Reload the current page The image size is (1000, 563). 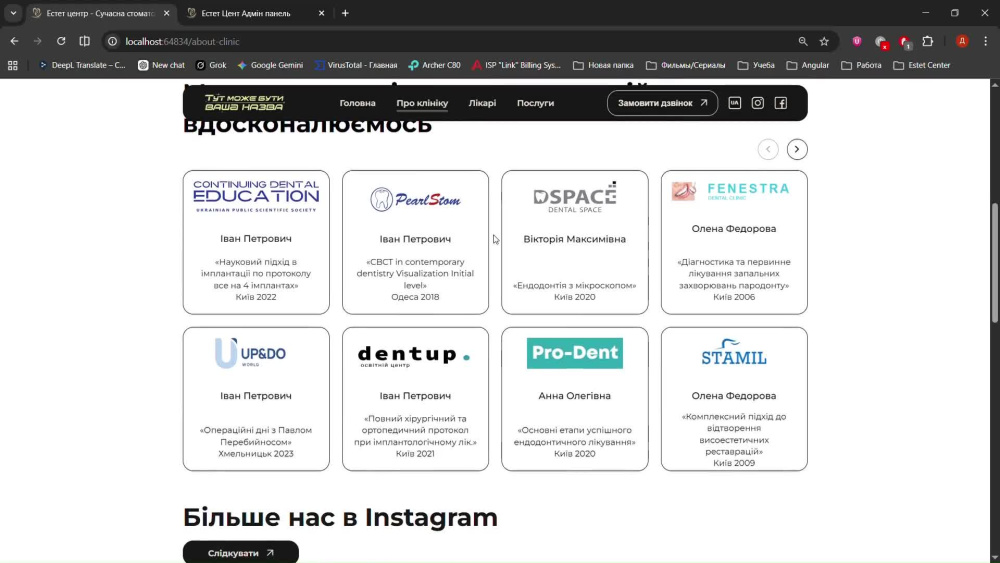[61, 41]
